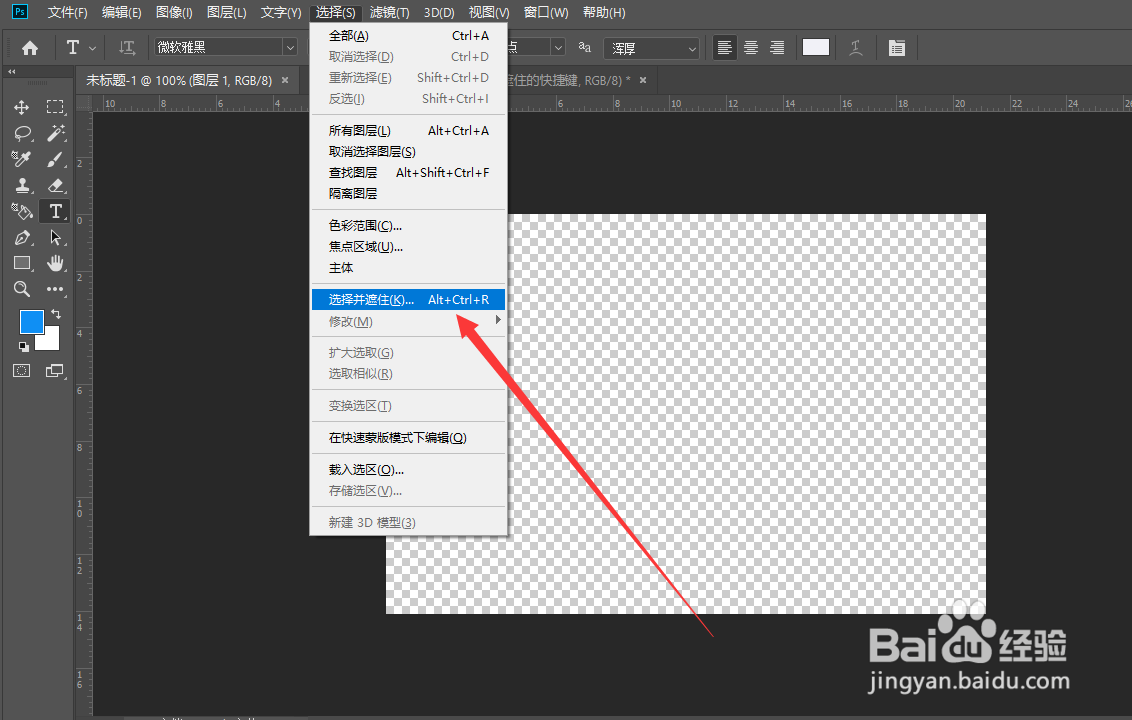This screenshot has width=1132, height=720.
Task: Select the Lasso tool
Action: (22, 133)
